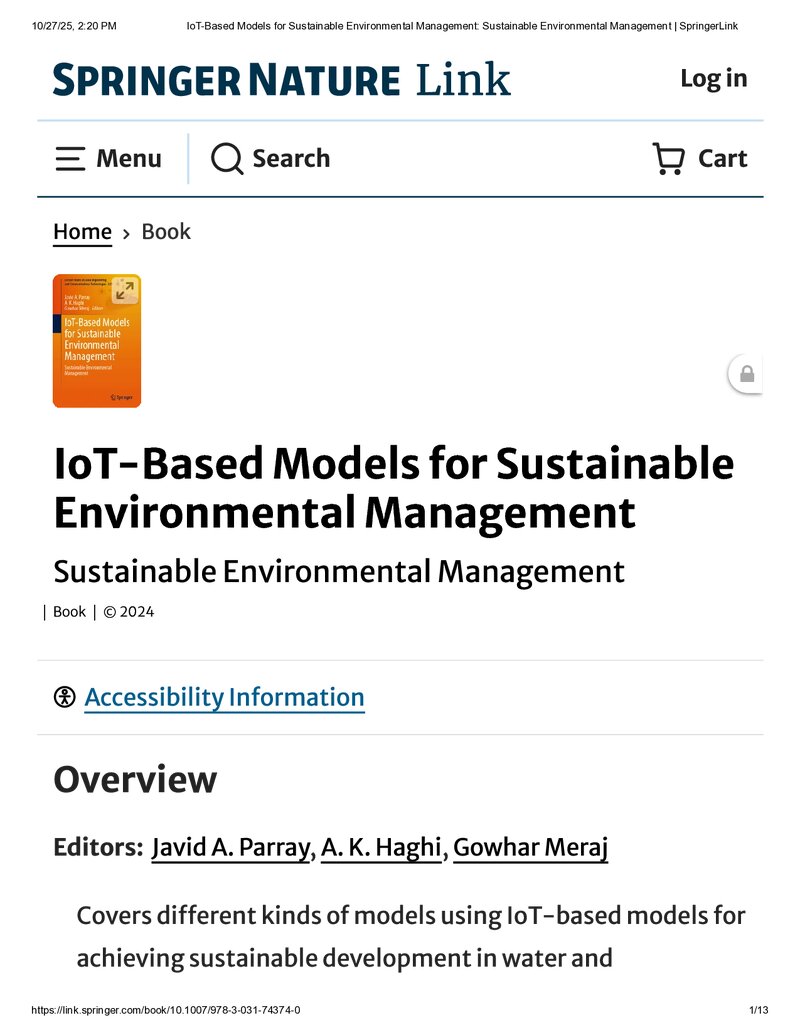This screenshot has width=800, height=1035.
Task: Open editor A. K. Haghi's link
Action: click(x=381, y=848)
